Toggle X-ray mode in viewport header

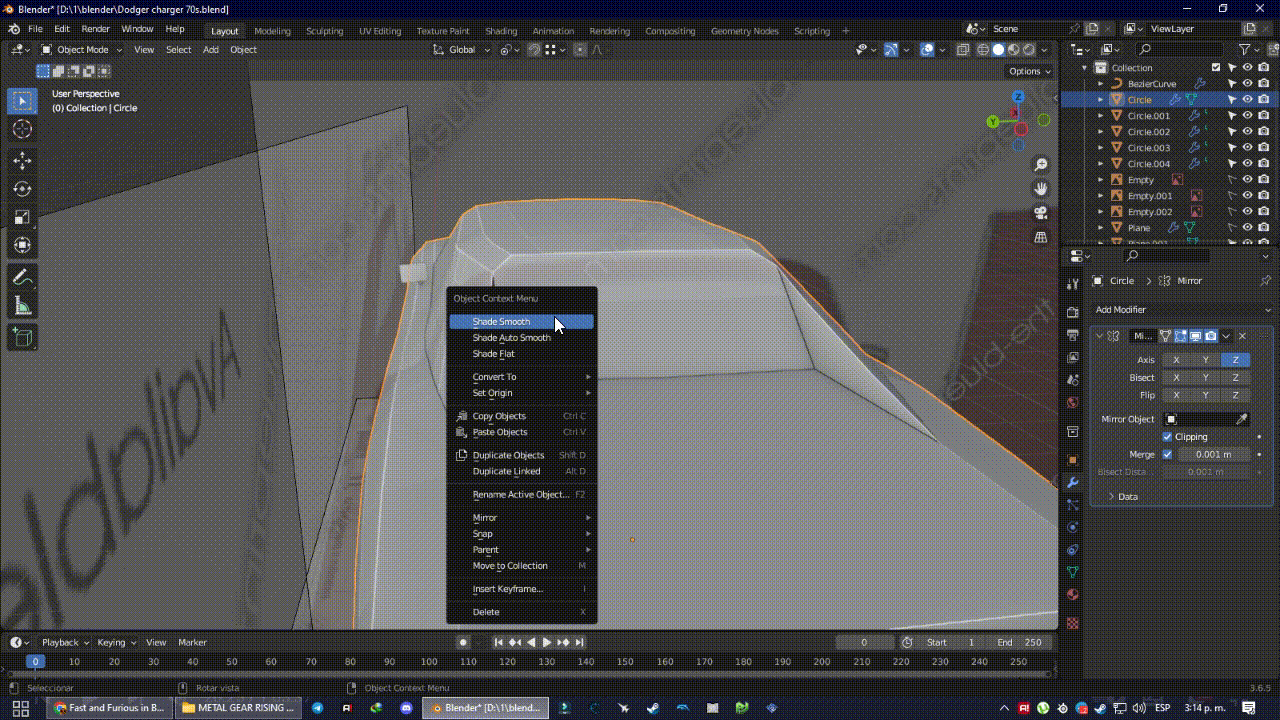pos(962,50)
